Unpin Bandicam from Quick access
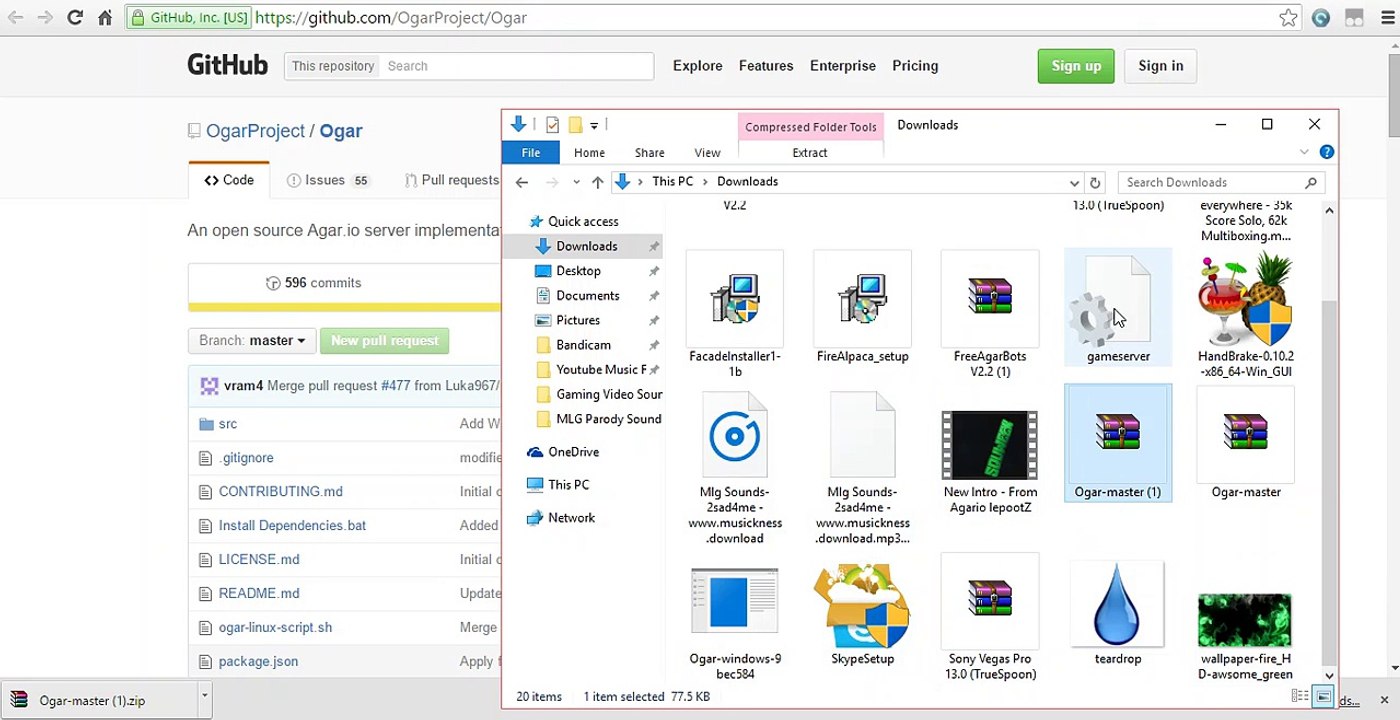 tap(654, 345)
